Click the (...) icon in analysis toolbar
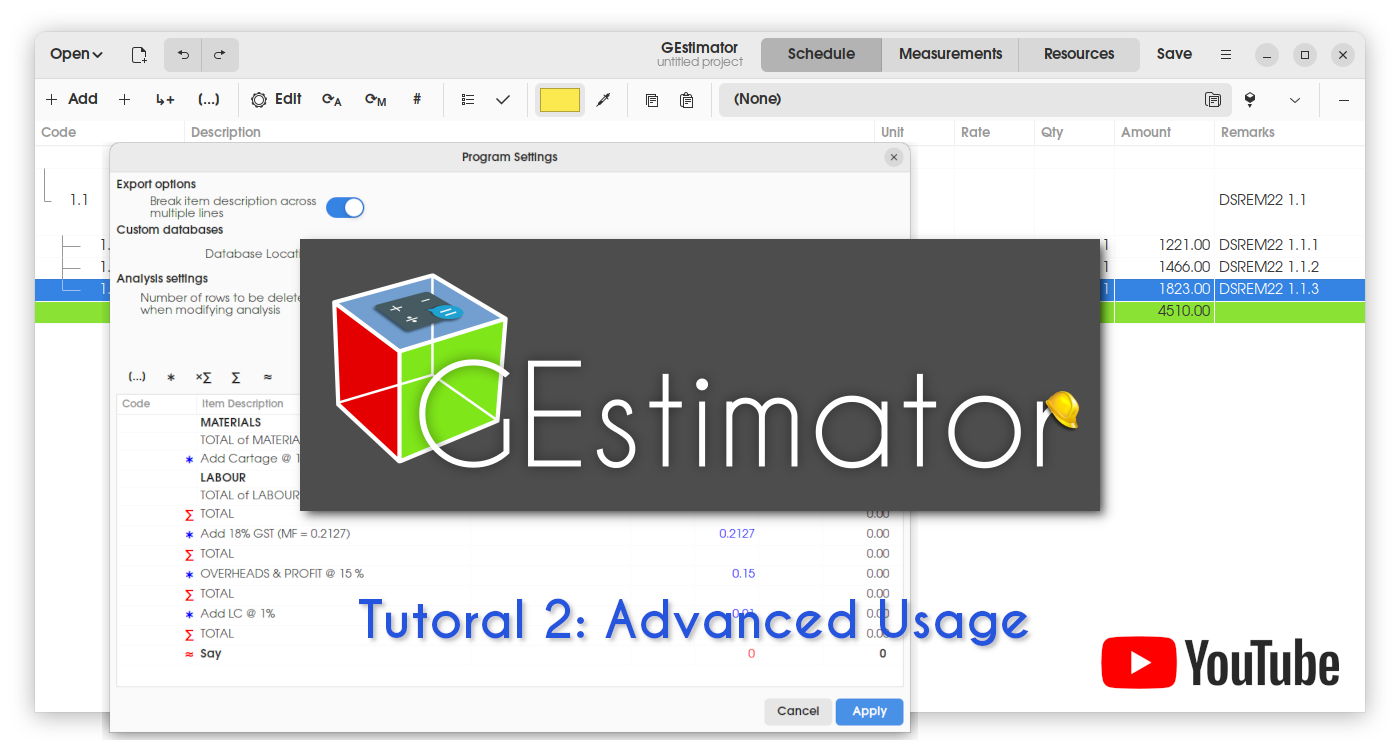This screenshot has height=750, width=1400. coord(137,377)
